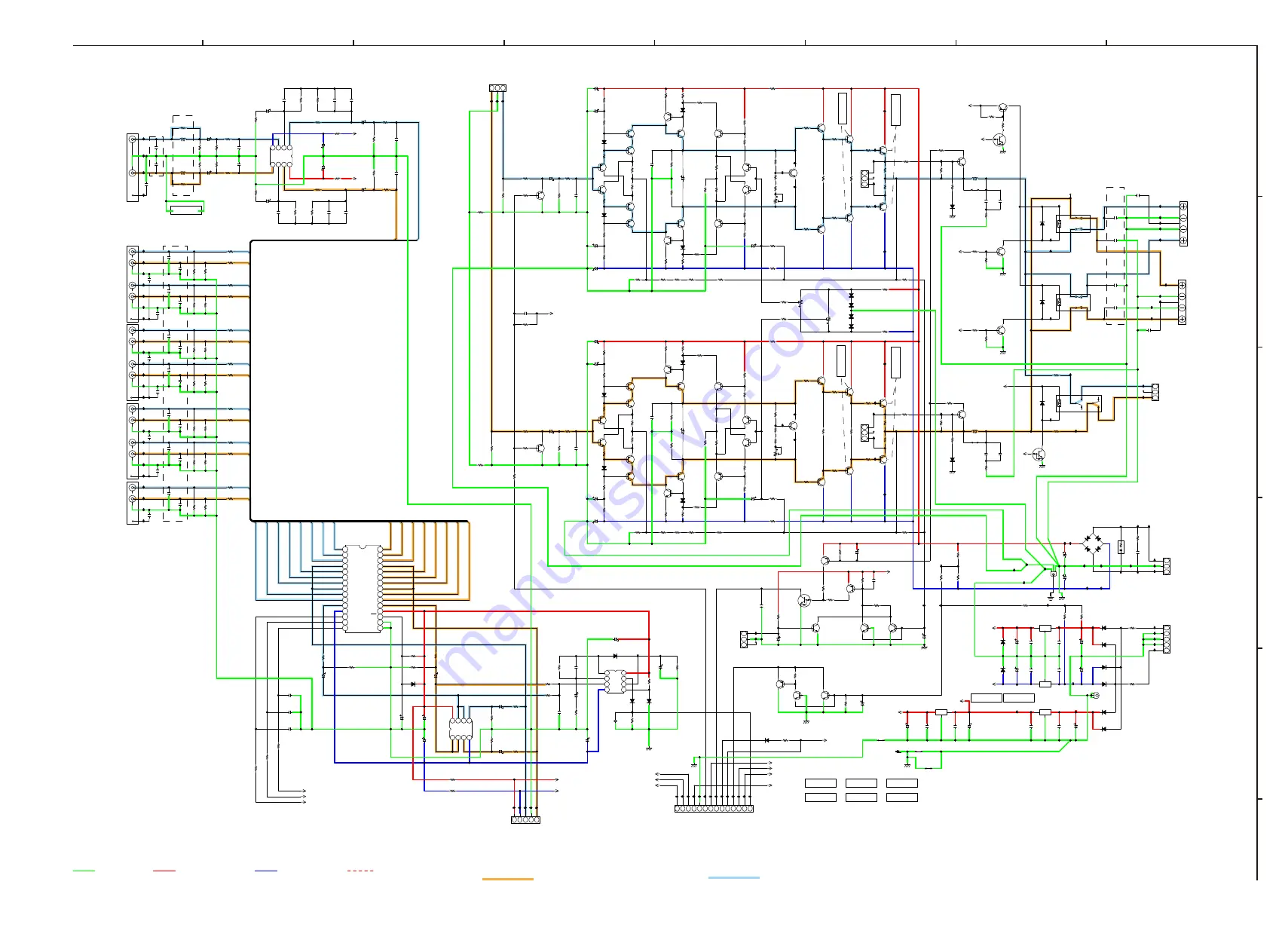Select the circled transistor below the third relay
The height and width of the screenshot is (952, 1282).
(x=1039, y=455)
